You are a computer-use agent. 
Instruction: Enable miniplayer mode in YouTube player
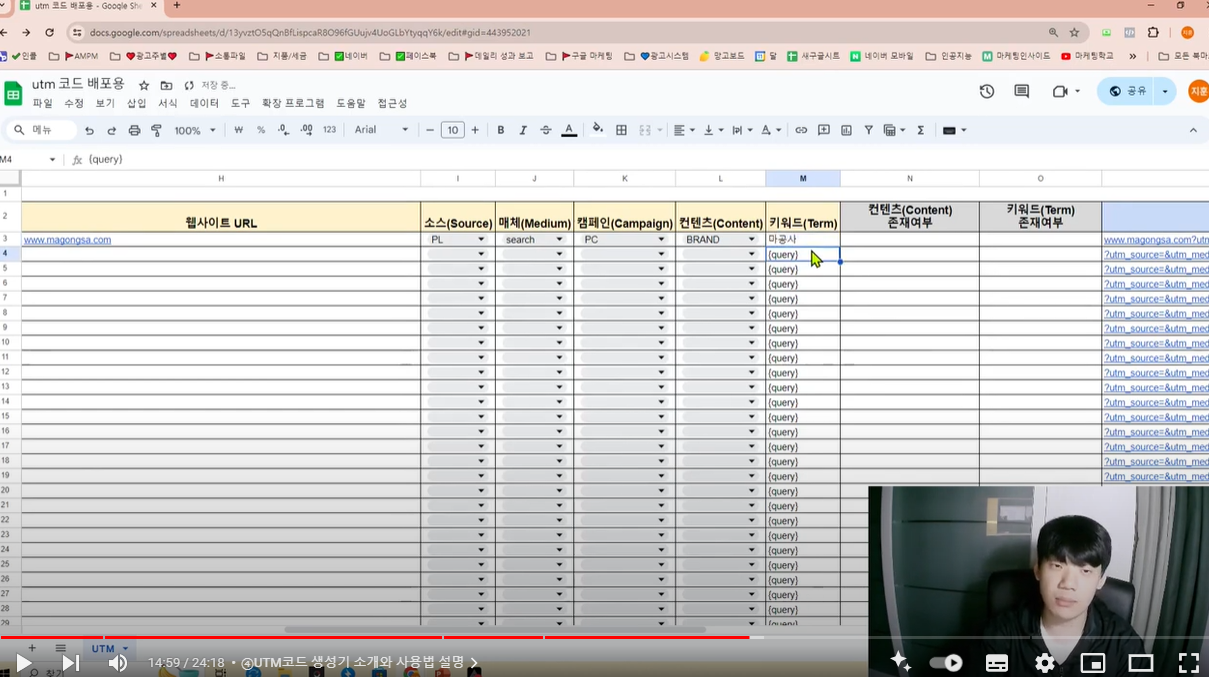(x=1093, y=662)
